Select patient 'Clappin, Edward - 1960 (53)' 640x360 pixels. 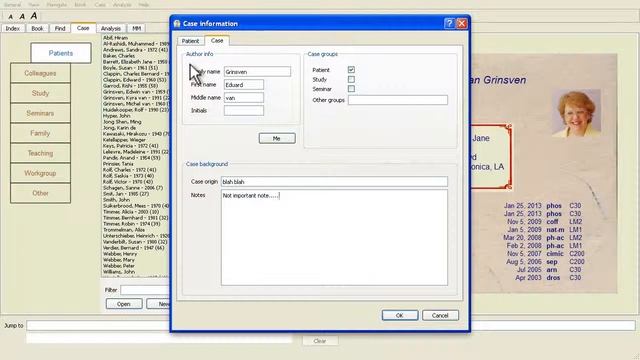135,80
